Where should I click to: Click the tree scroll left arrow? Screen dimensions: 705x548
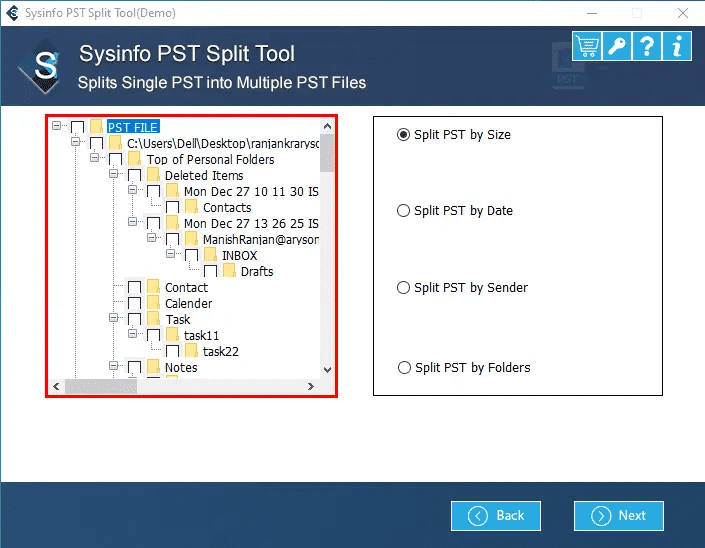point(56,386)
